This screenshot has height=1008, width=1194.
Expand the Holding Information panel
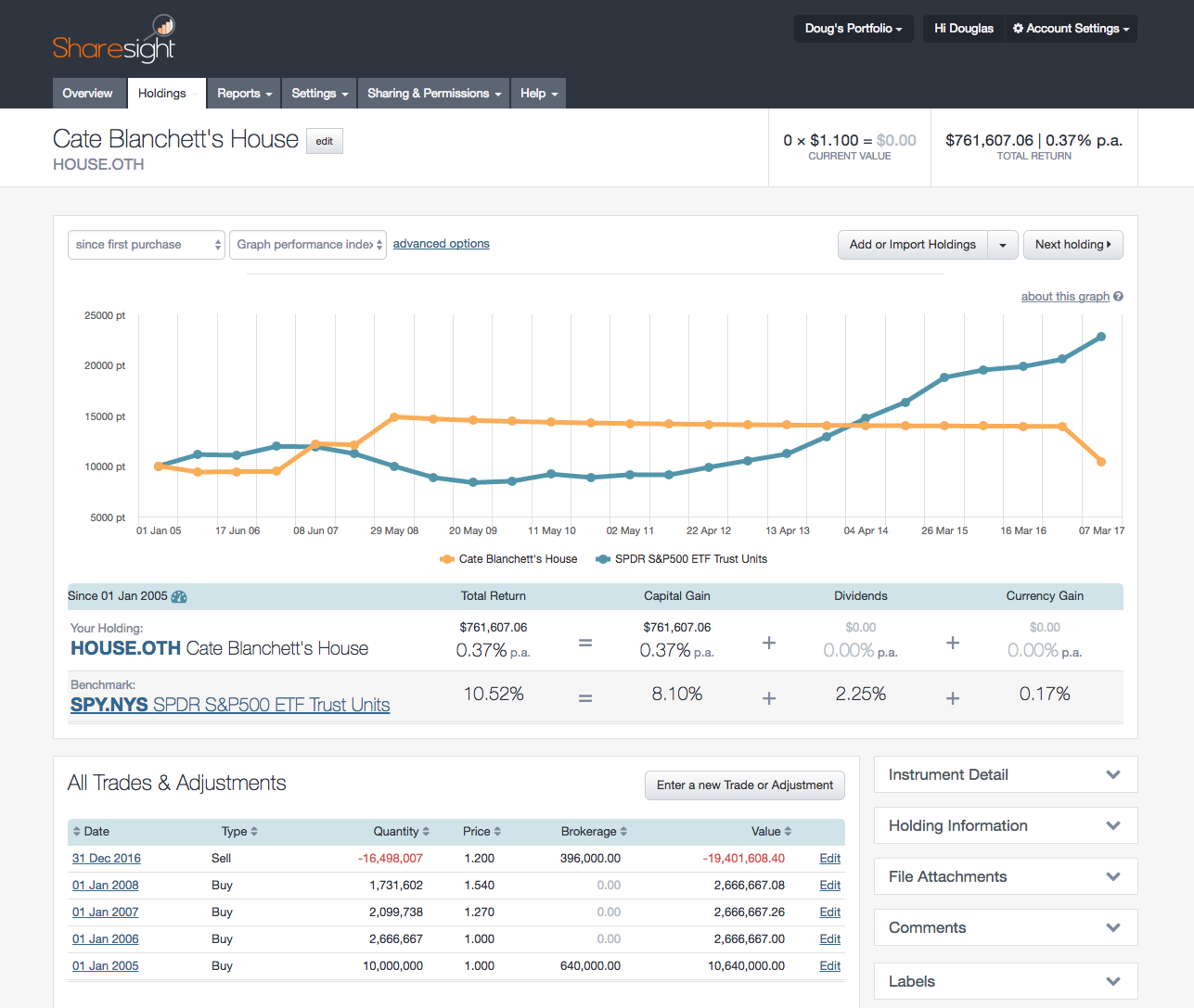tap(1005, 825)
